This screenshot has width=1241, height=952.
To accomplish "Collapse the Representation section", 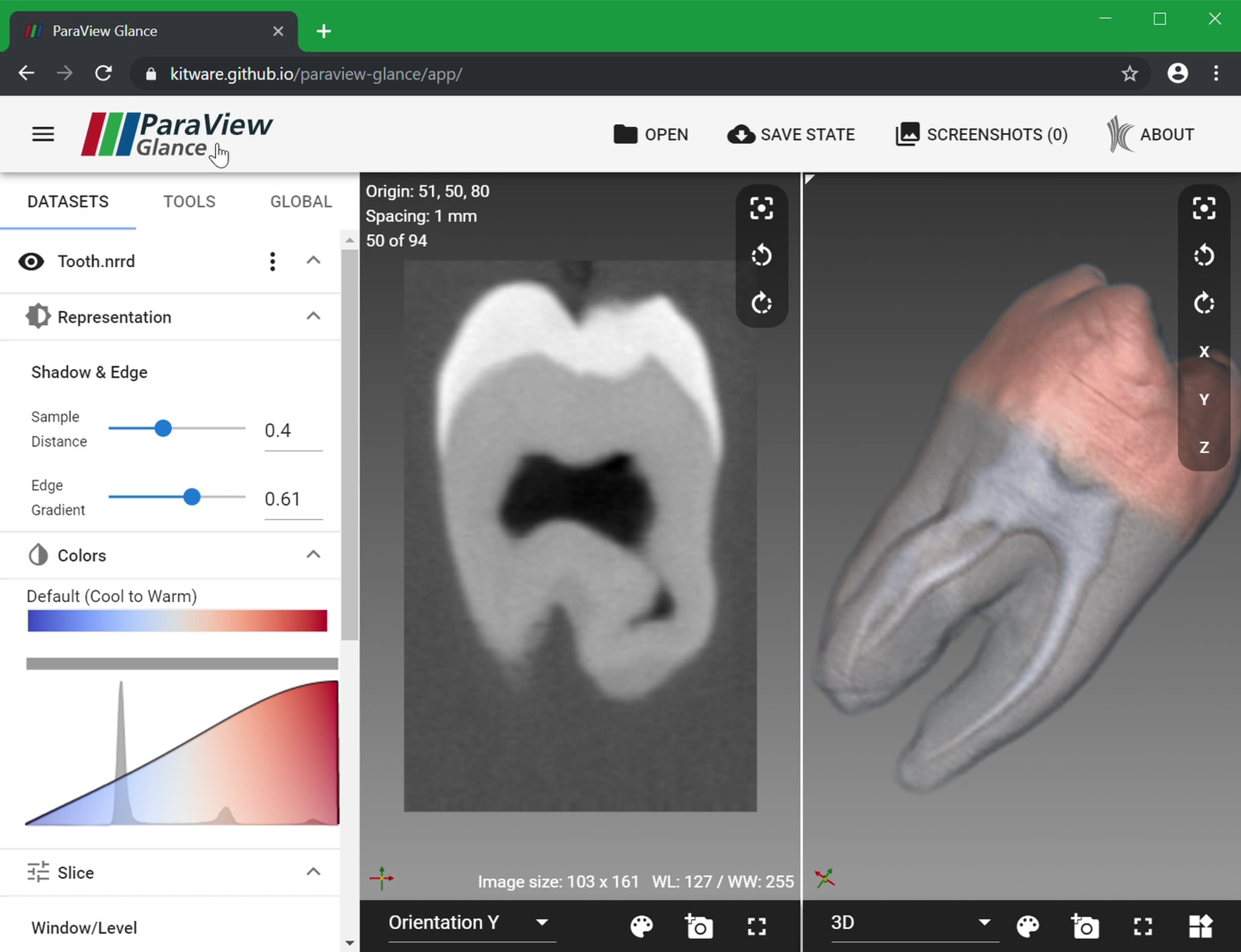I will [313, 316].
